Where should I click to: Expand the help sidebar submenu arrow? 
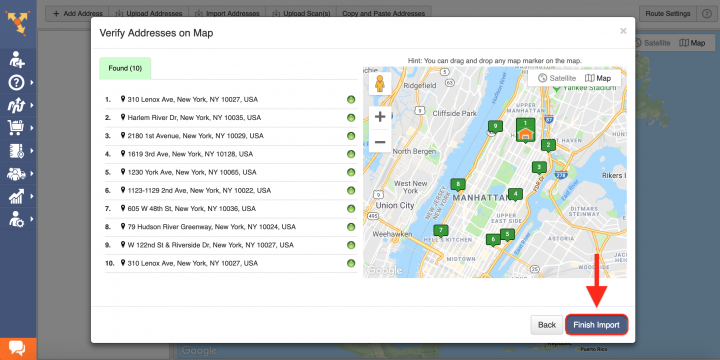click(x=32, y=83)
